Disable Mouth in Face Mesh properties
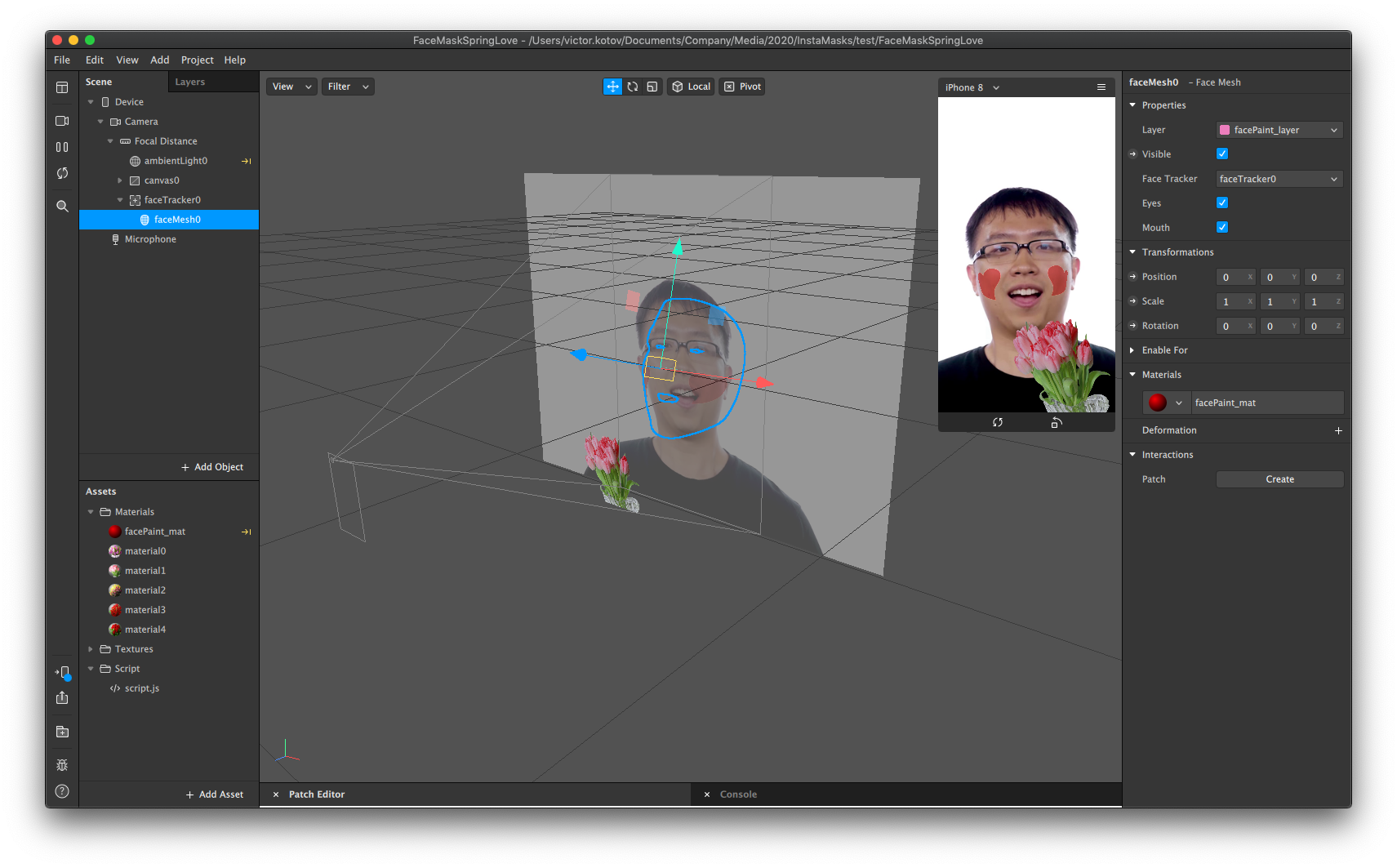Viewport: 1397px width, 868px height. pyautogui.click(x=1222, y=227)
